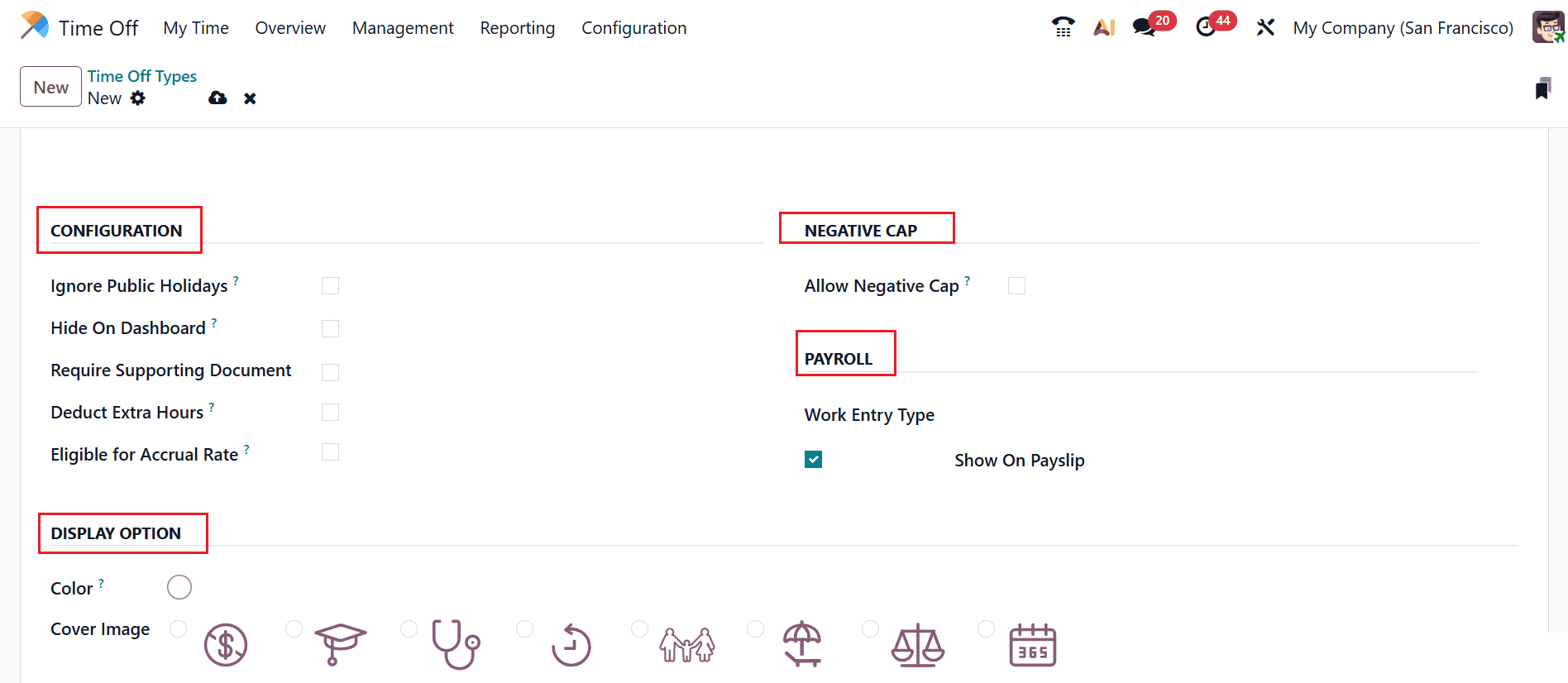Select radio button for 365 calendar image
The image size is (1568, 683).
click(x=986, y=629)
